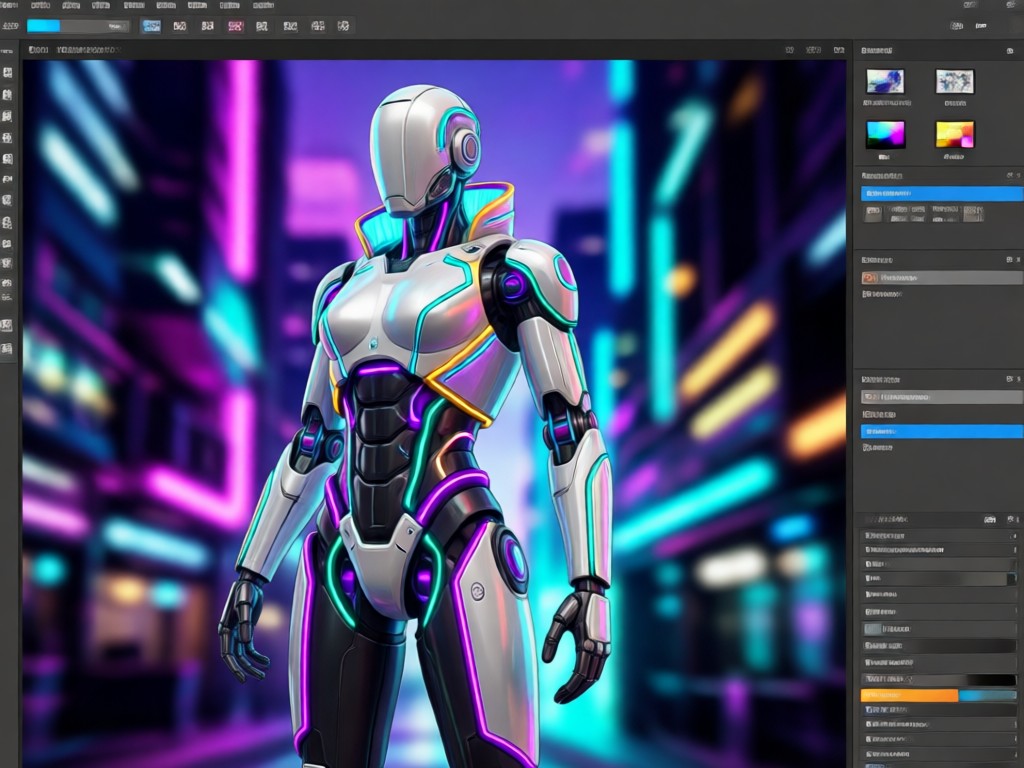Select the grey row just above the lower blue row's label
Screen dimensions: 1024x768
942,396
